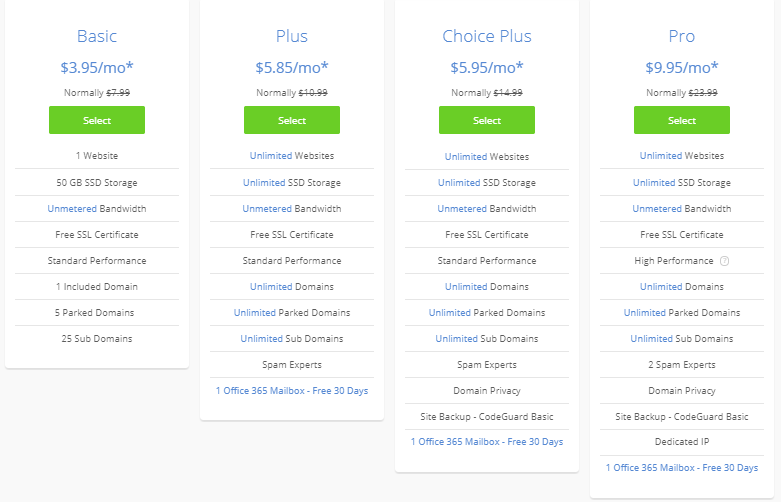Select the Basic plan
781x502 pixels.
coord(97,120)
